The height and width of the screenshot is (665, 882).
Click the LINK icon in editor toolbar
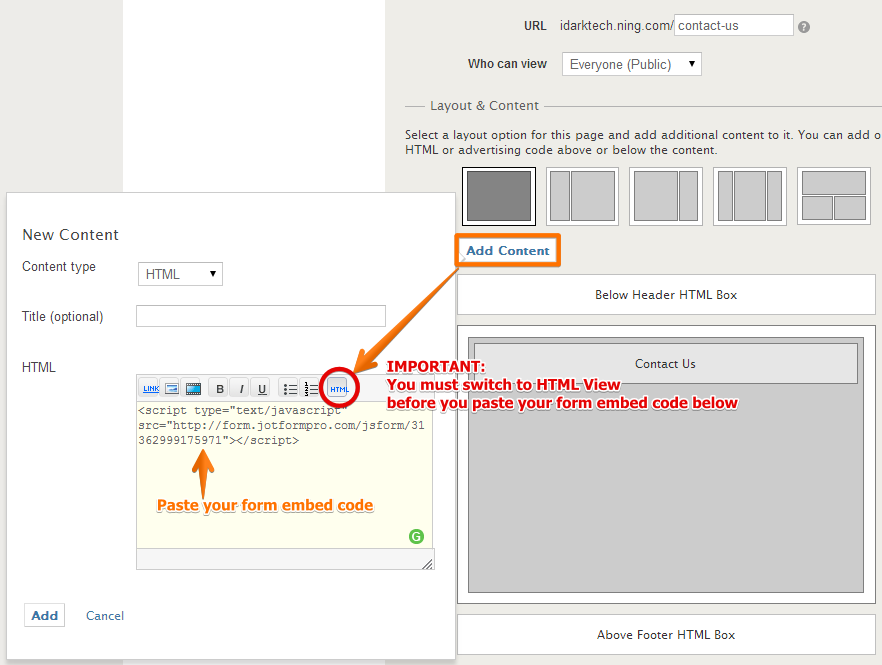150,389
